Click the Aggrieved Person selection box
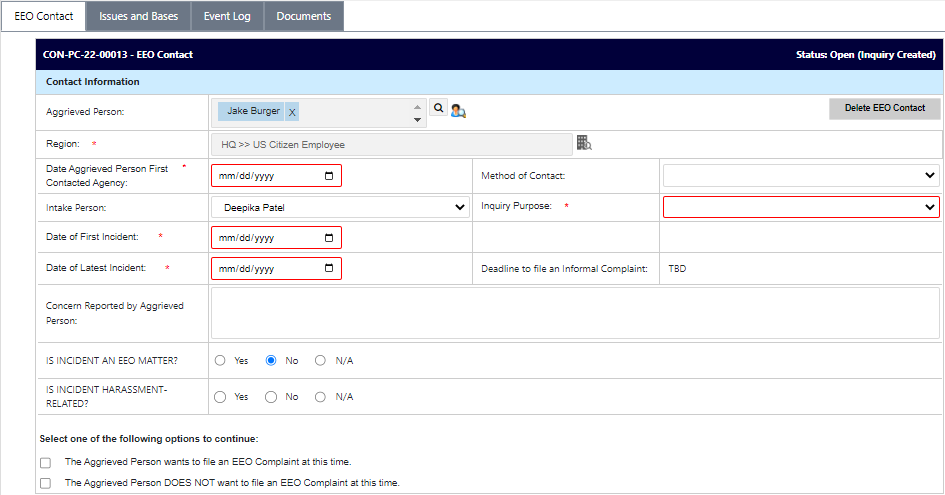The height and width of the screenshot is (495, 945). (319, 113)
